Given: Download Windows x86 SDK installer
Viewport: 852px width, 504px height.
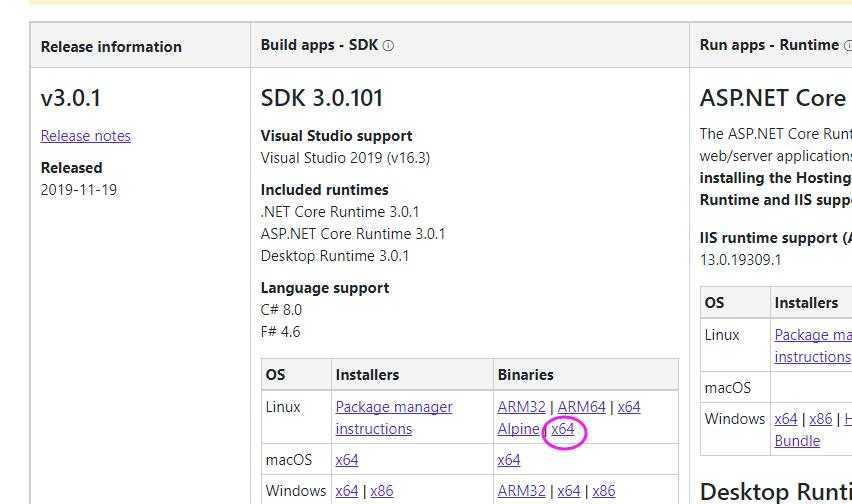Looking at the screenshot, I should (381, 491).
